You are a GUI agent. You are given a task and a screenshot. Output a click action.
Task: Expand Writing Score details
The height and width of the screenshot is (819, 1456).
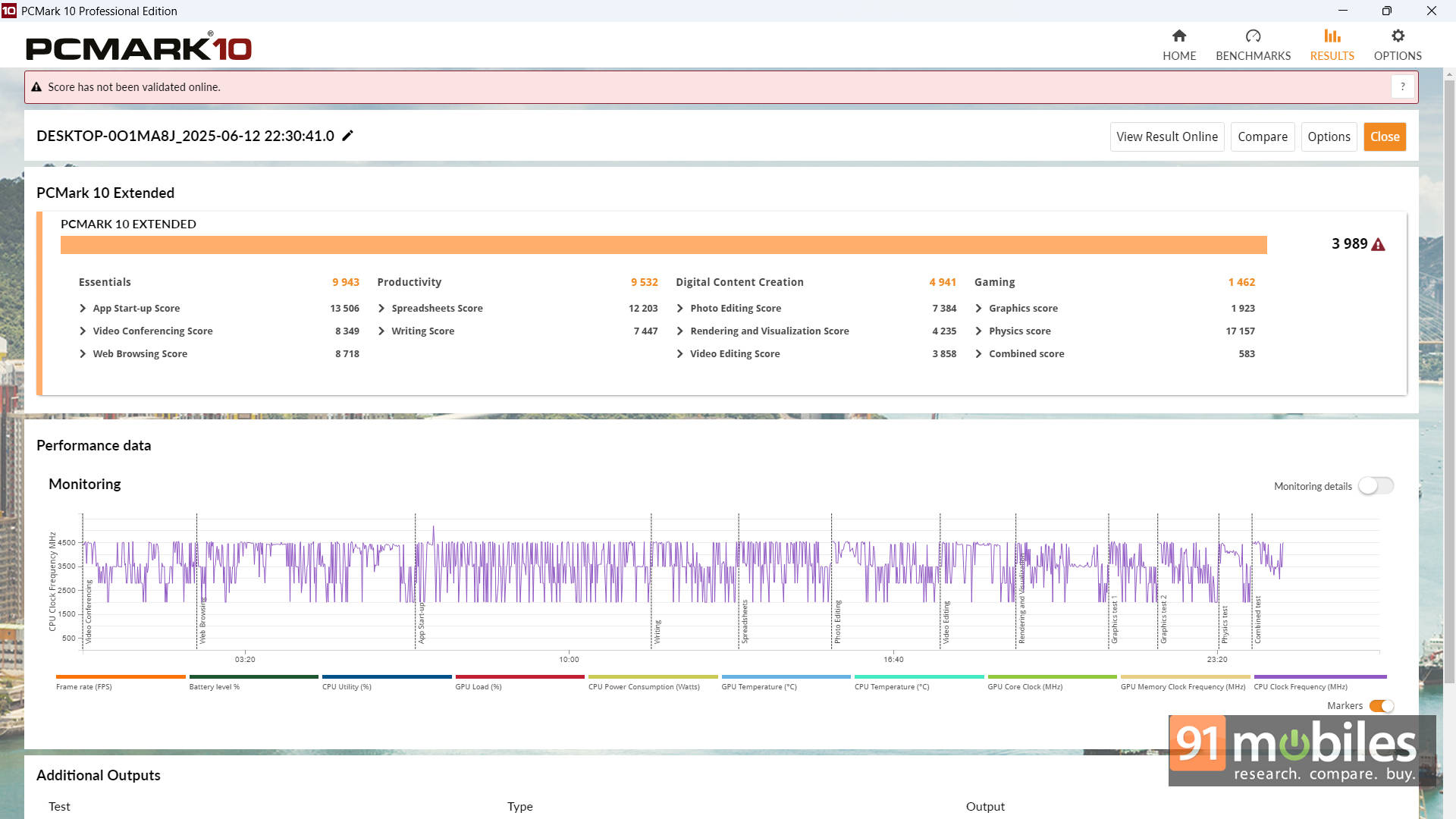381,331
